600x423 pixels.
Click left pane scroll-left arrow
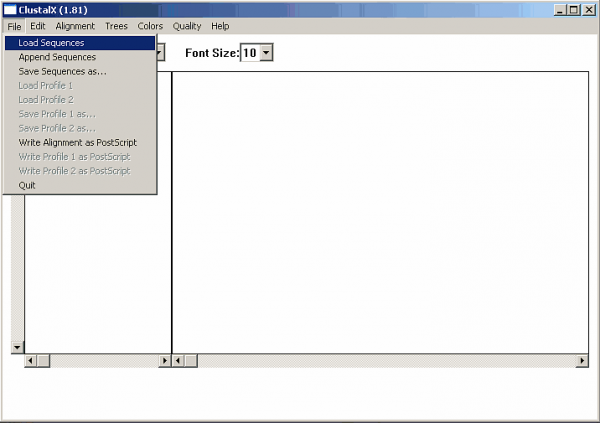point(30,360)
